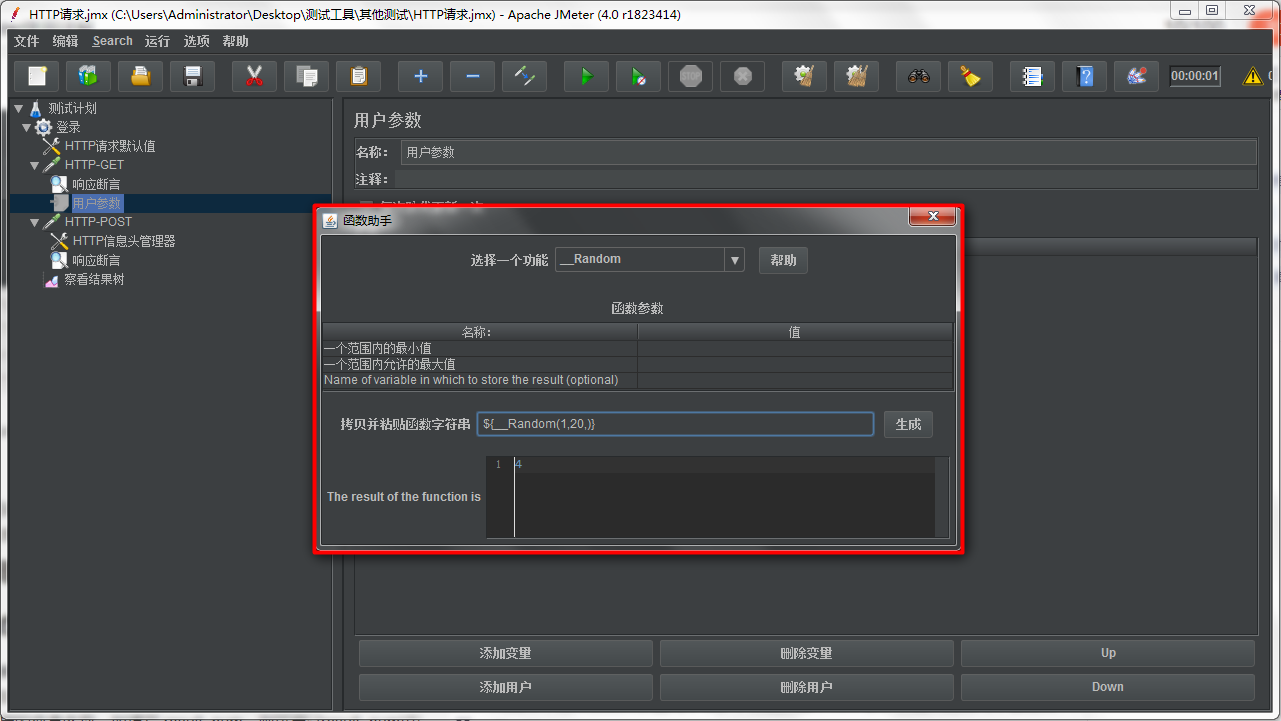Screen dimensions: 1281x721
Task: Open the Templates toolbar icon
Action: click(89, 76)
